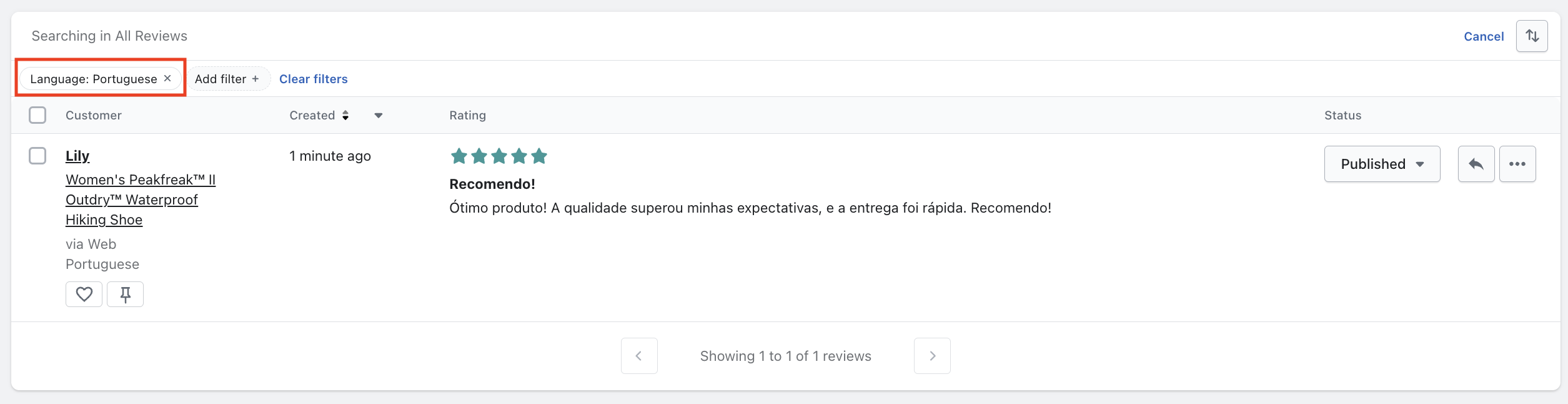
Task: Cancel the review search
Action: 1483,36
